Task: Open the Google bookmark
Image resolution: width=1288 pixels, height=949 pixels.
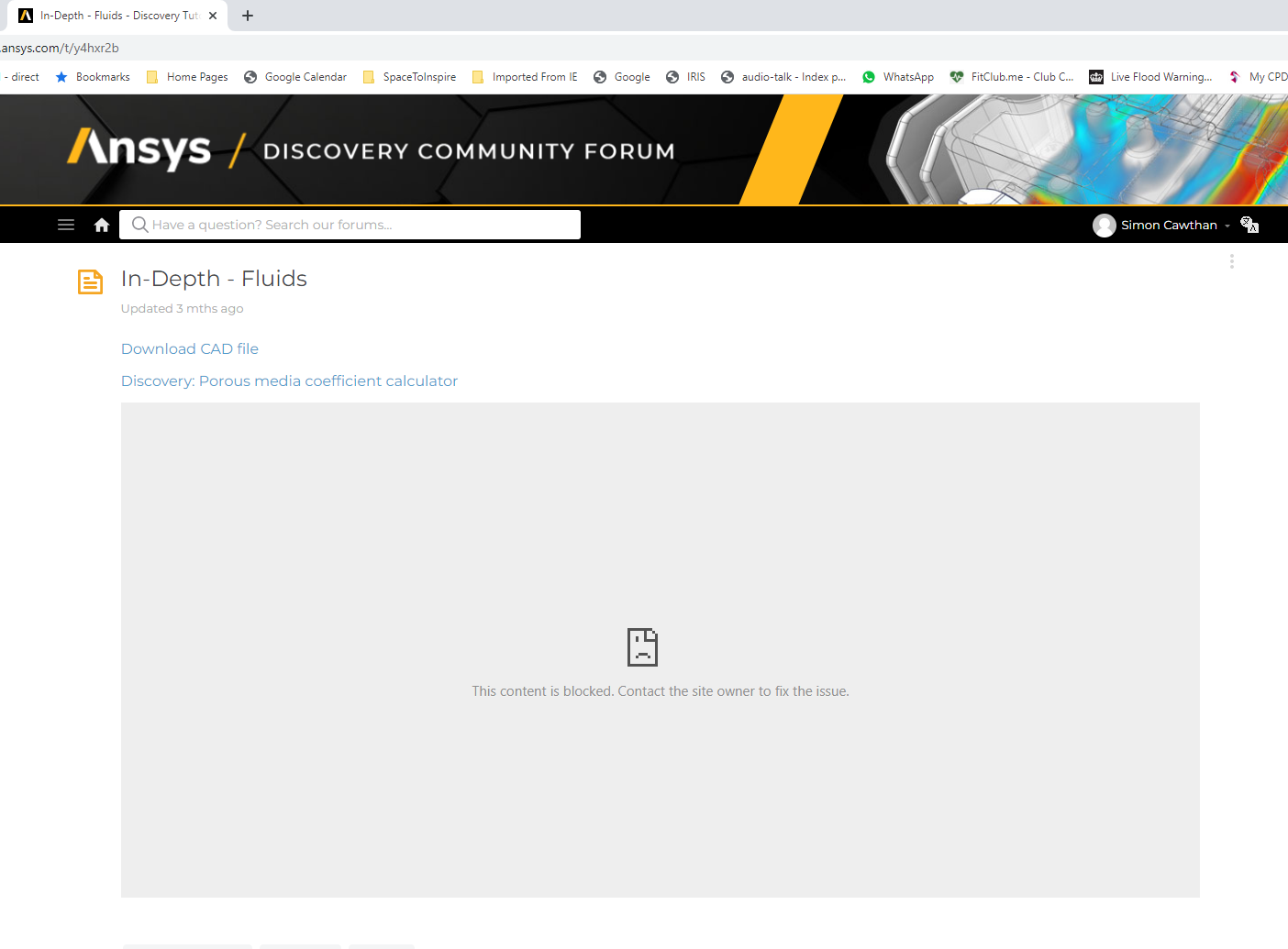Action: (x=622, y=77)
